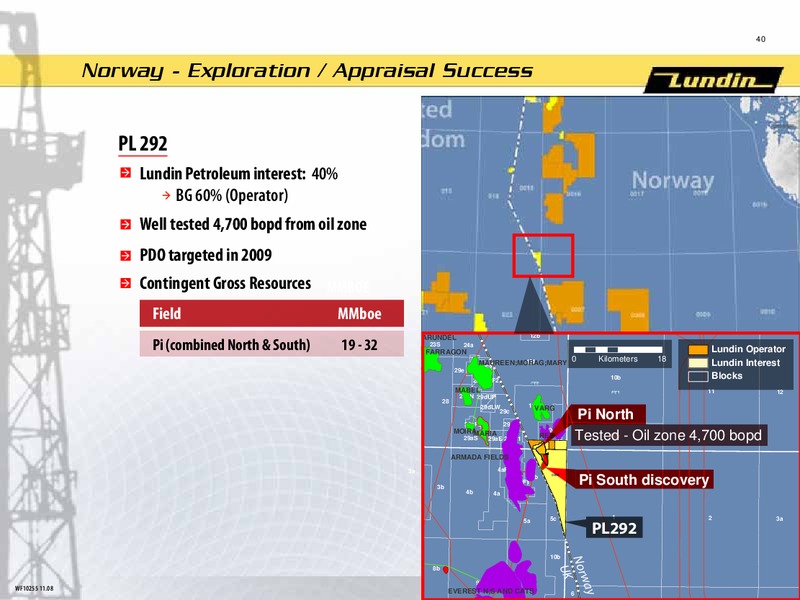Click the 'Pi (combined North & South)' cell

tap(231, 345)
